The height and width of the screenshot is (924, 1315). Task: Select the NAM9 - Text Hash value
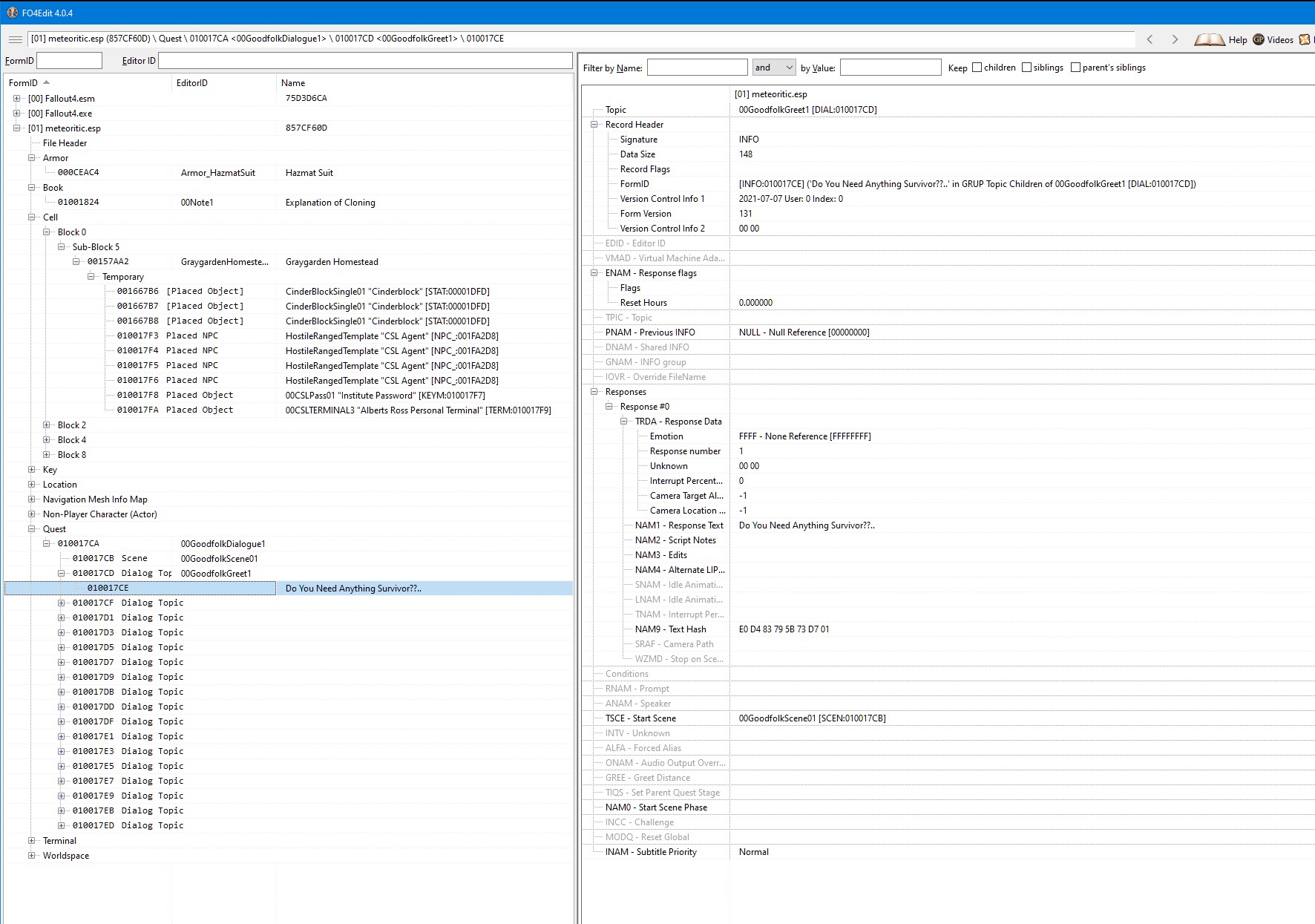(x=784, y=629)
